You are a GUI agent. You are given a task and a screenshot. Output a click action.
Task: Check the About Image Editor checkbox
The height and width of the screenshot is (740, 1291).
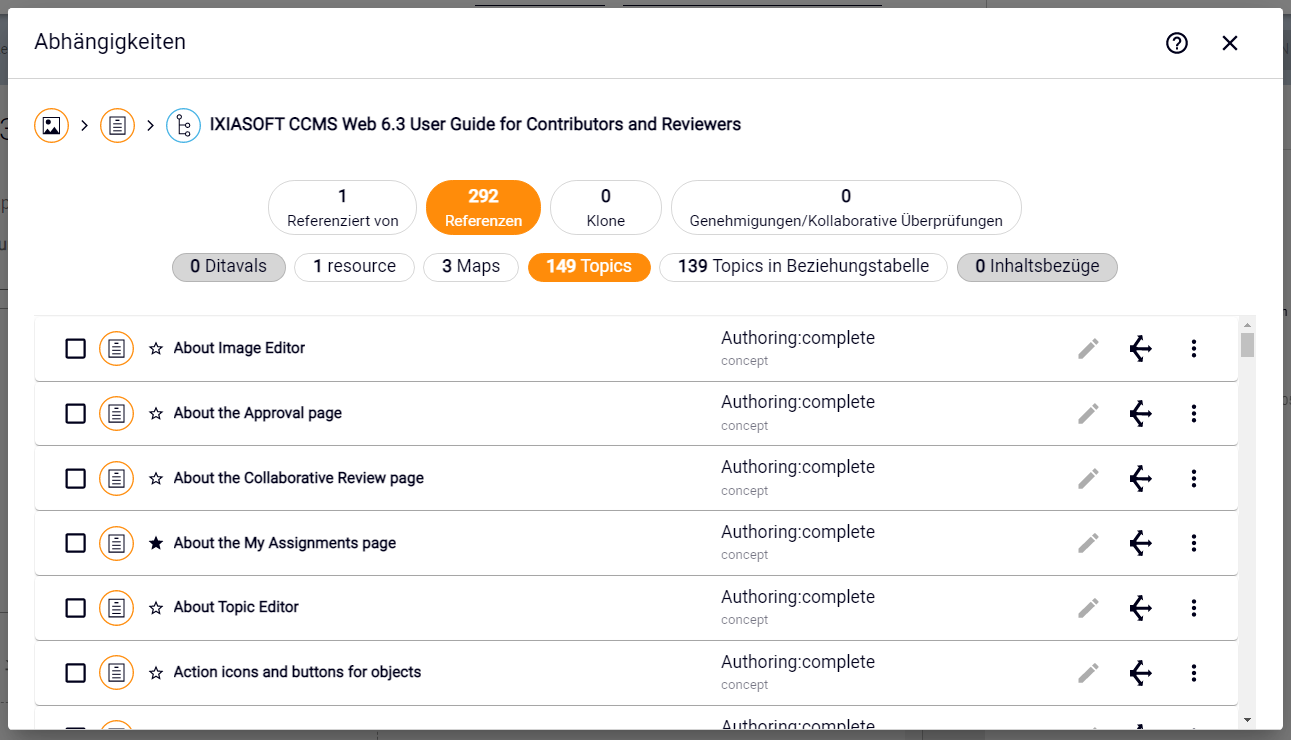click(75, 349)
